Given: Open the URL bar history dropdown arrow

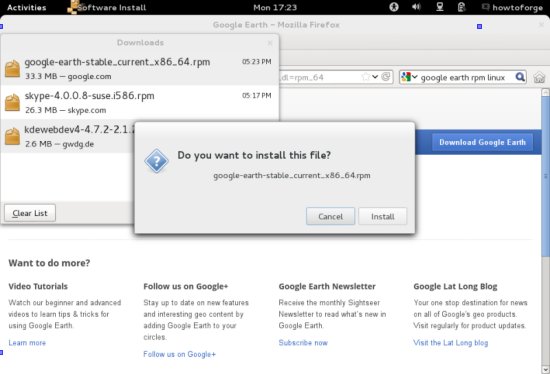Looking at the screenshot, I should point(375,77).
